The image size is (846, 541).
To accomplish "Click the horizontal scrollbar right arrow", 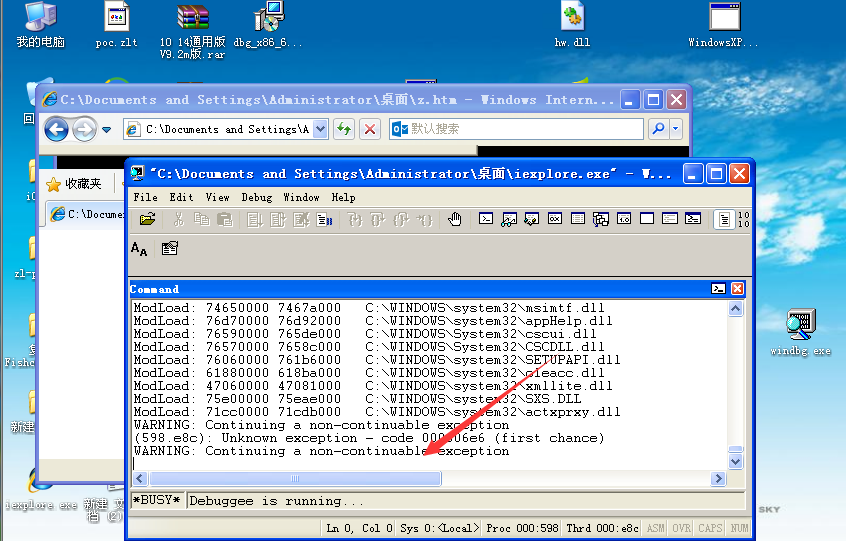I will [x=718, y=478].
